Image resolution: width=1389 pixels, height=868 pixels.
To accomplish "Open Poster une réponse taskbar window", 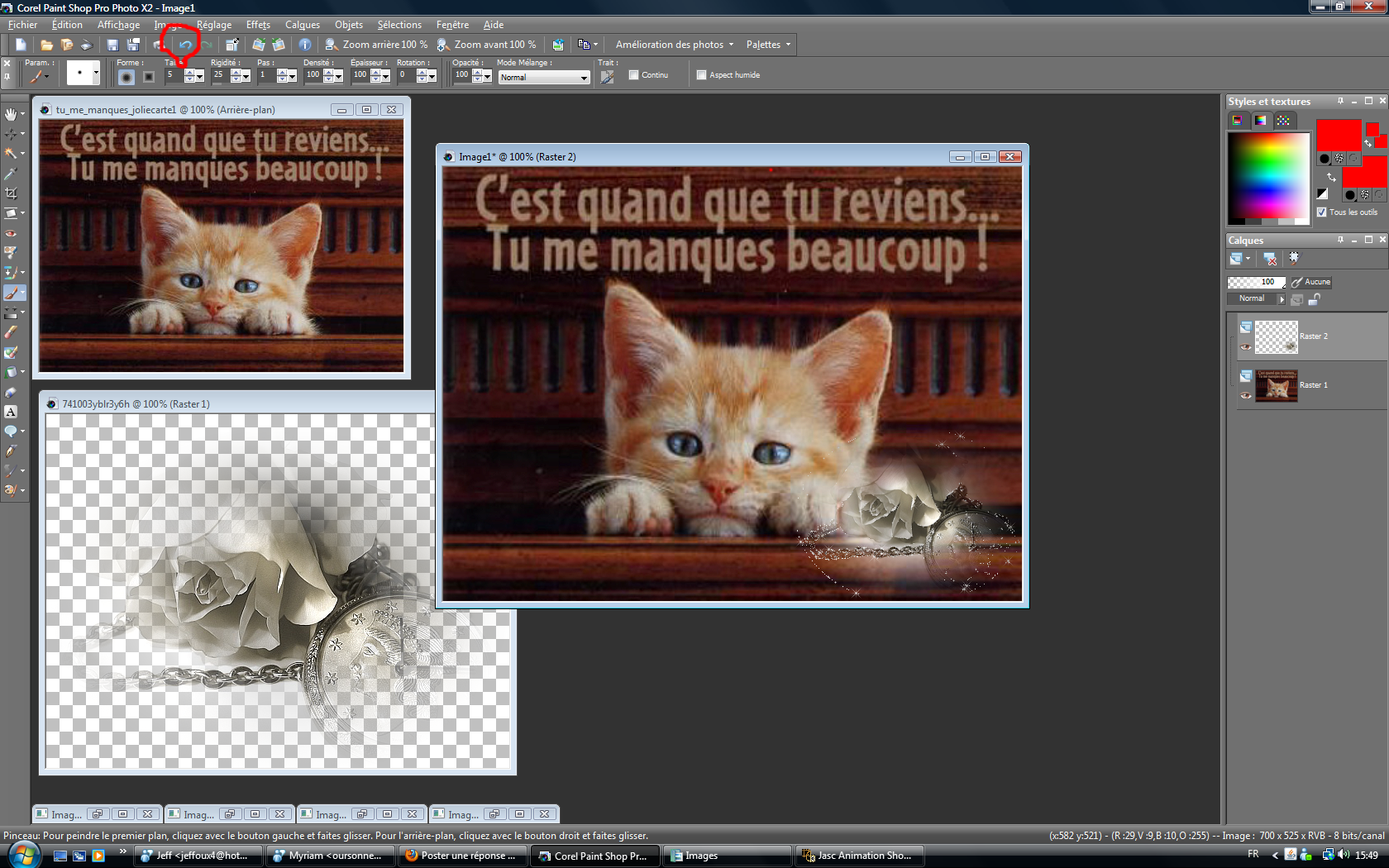I will coord(462,856).
